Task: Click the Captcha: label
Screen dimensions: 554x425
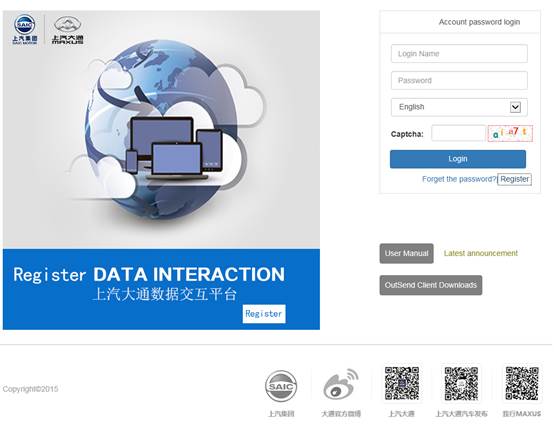Action: (x=407, y=134)
